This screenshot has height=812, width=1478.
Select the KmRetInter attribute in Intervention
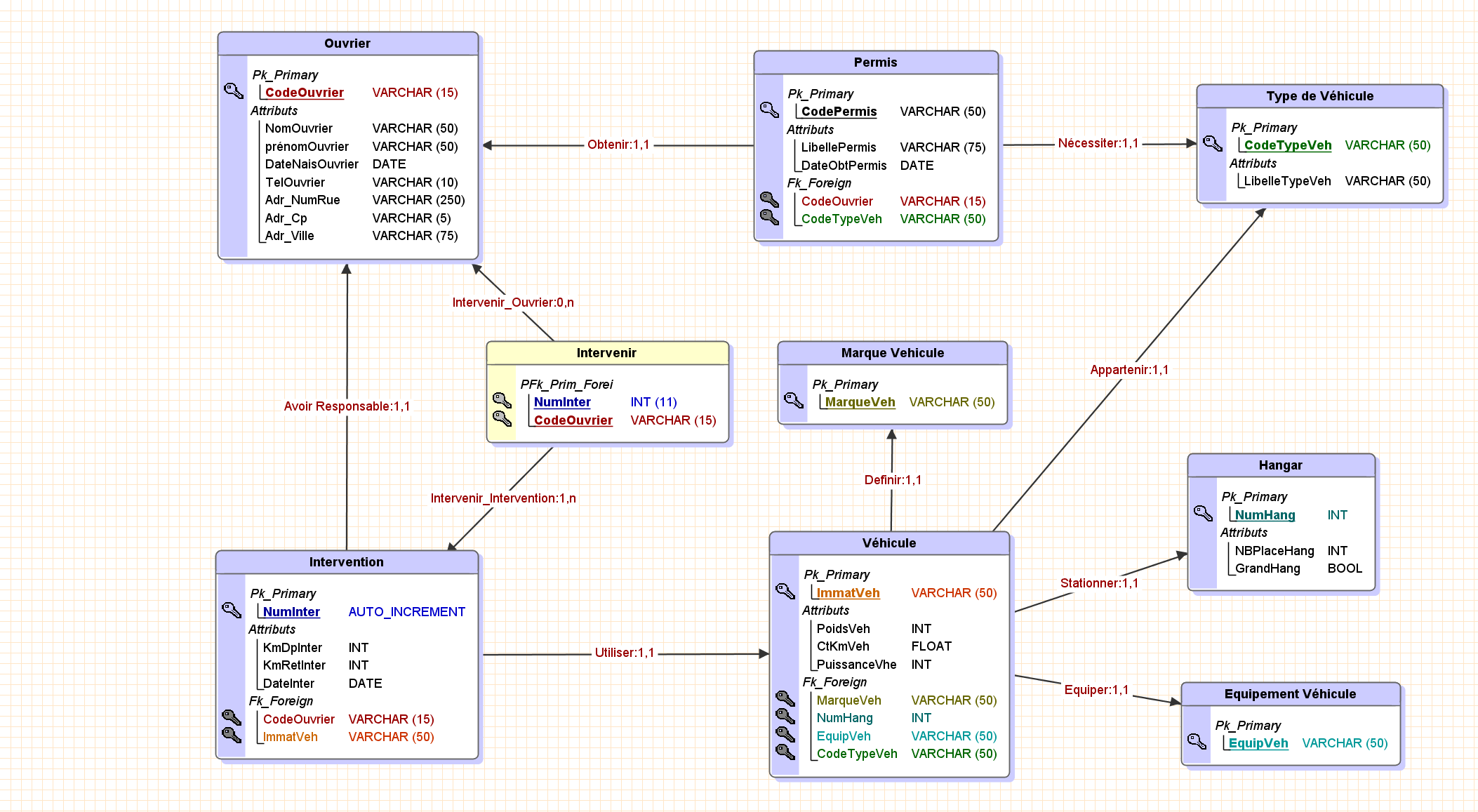[x=294, y=665]
